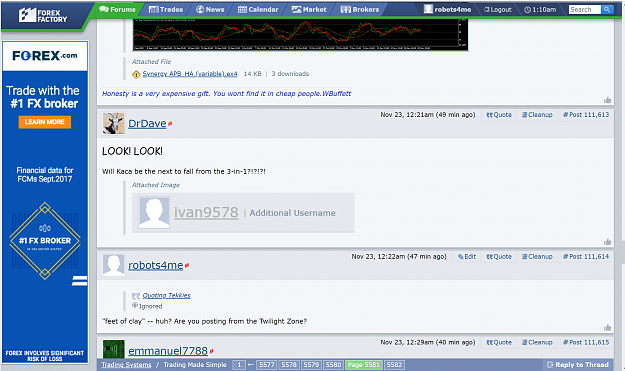Edit post 111,614

click(467, 257)
